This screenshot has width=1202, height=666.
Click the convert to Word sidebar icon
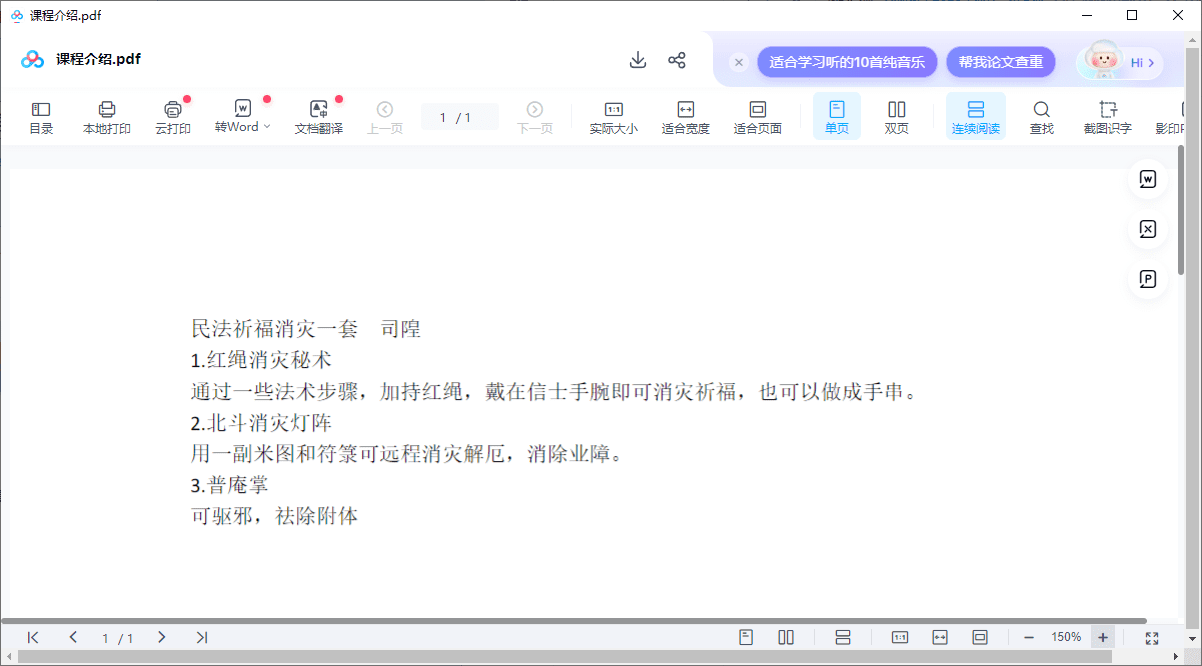(x=1148, y=180)
